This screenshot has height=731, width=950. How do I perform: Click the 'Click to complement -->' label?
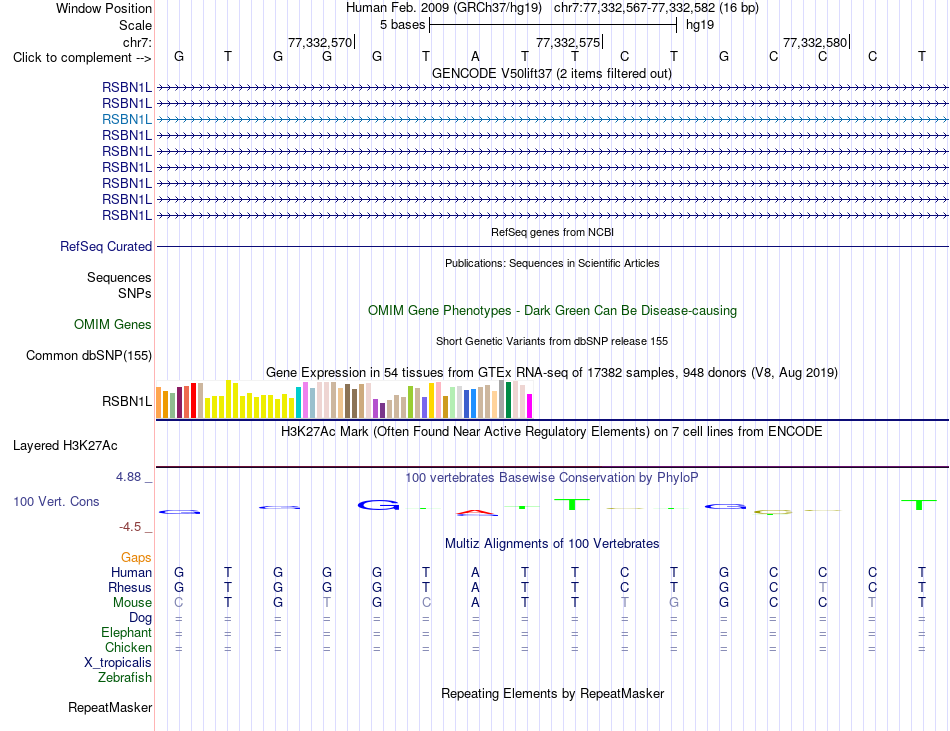click(82, 58)
